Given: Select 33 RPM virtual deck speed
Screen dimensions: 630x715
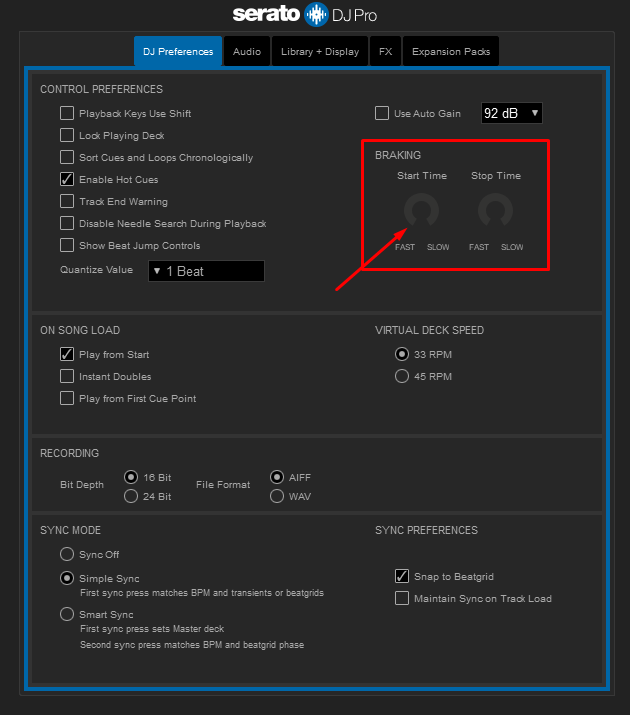Looking at the screenshot, I should point(402,354).
